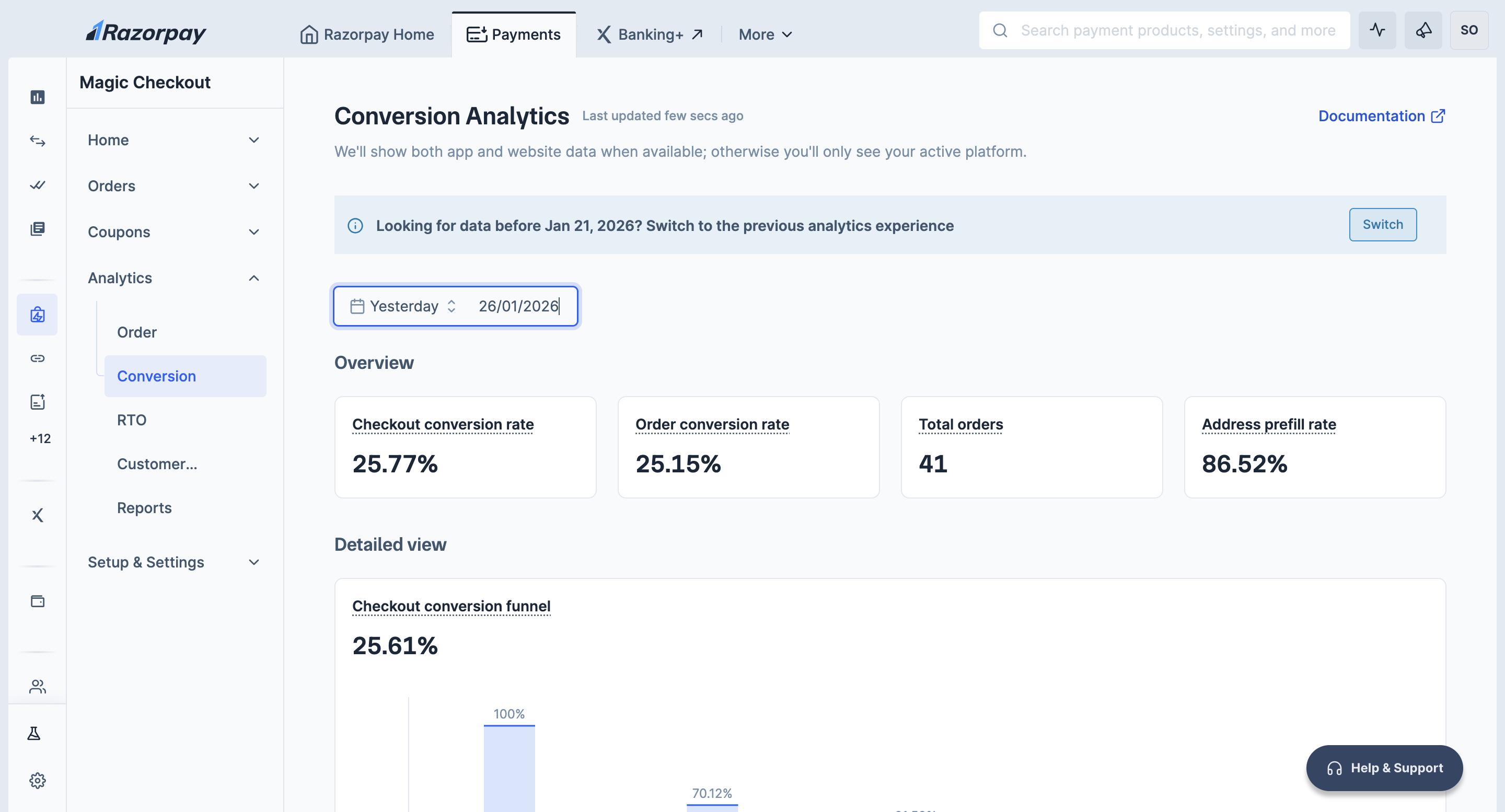Viewport: 1505px width, 812px height.
Task: Open the bar chart analytics icon in sidebar
Action: point(38,97)
